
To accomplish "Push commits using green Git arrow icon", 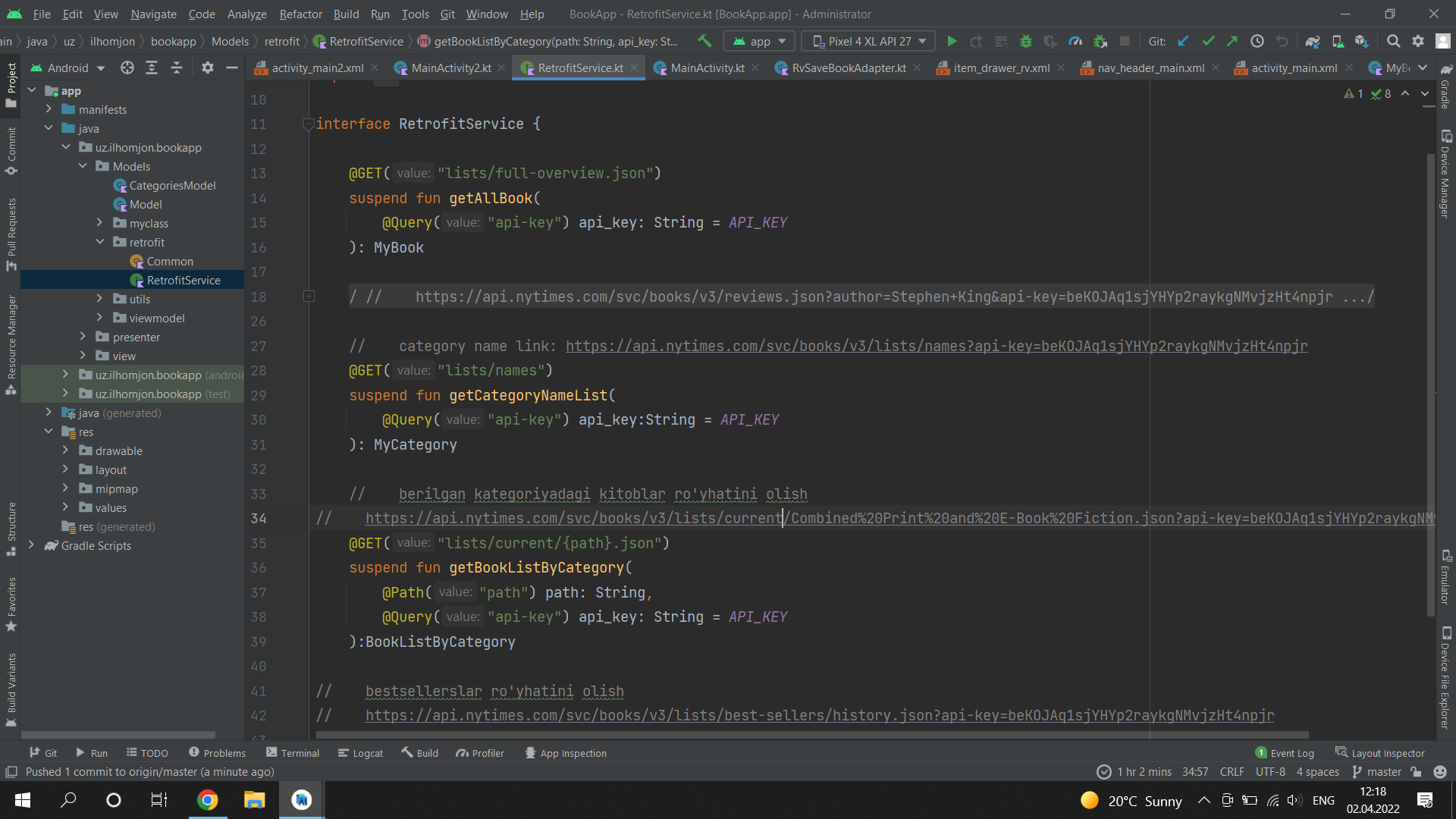I will (x=1232, y=41).
